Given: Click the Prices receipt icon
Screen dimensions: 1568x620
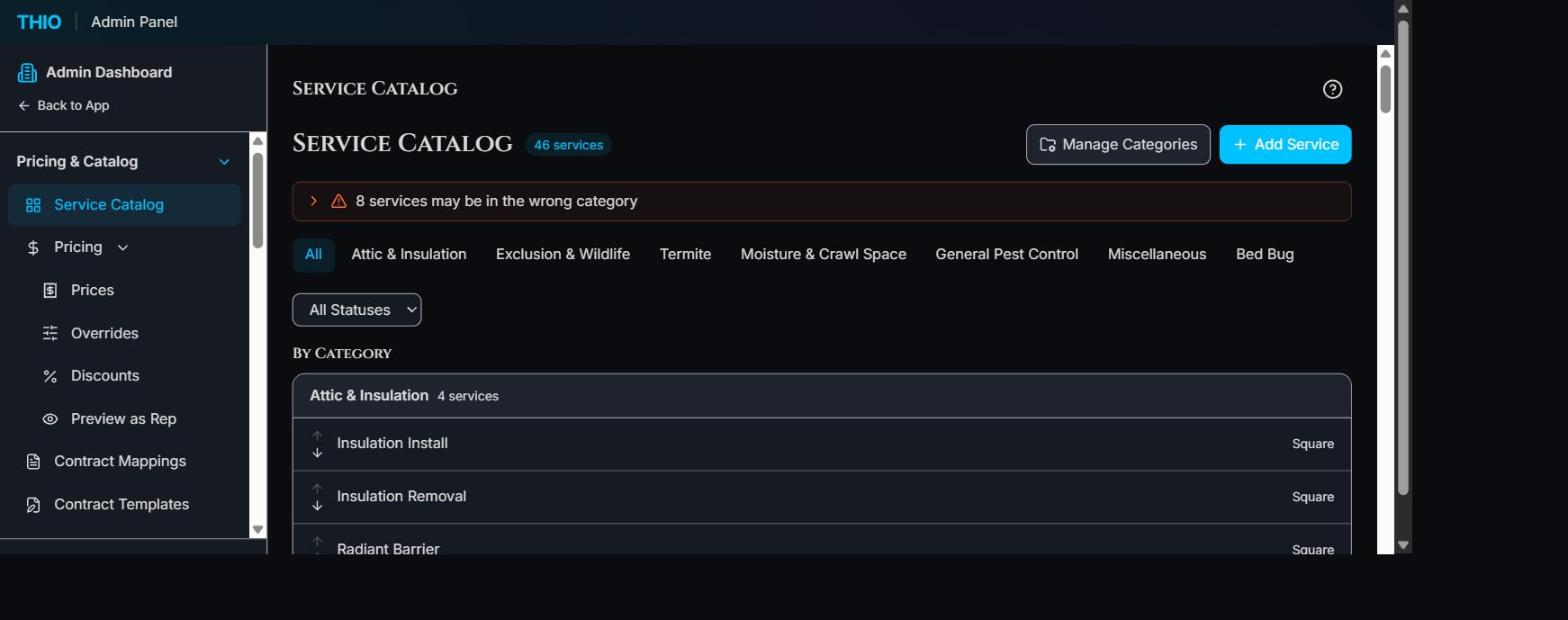Looking at the screenshot, I should [x=50, y=290].
